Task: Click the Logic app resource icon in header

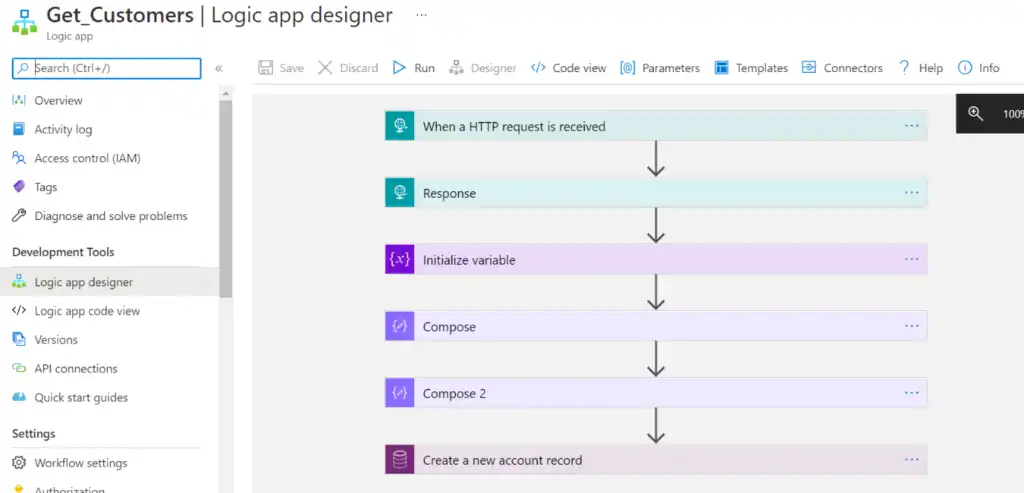Action: (24, 22)
